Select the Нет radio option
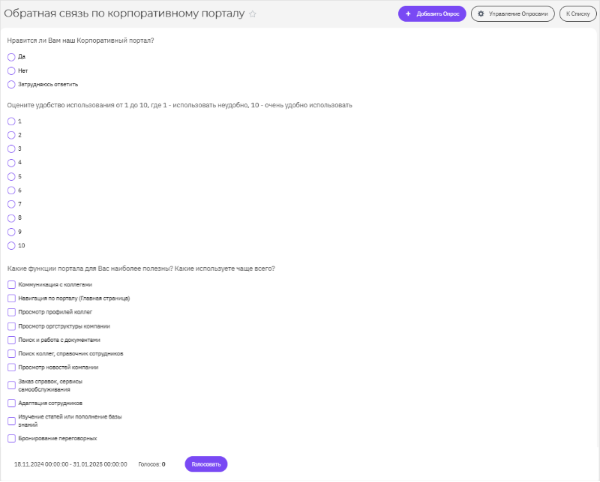The height and width of the screenshot is (482, 600). pos(11,71)
